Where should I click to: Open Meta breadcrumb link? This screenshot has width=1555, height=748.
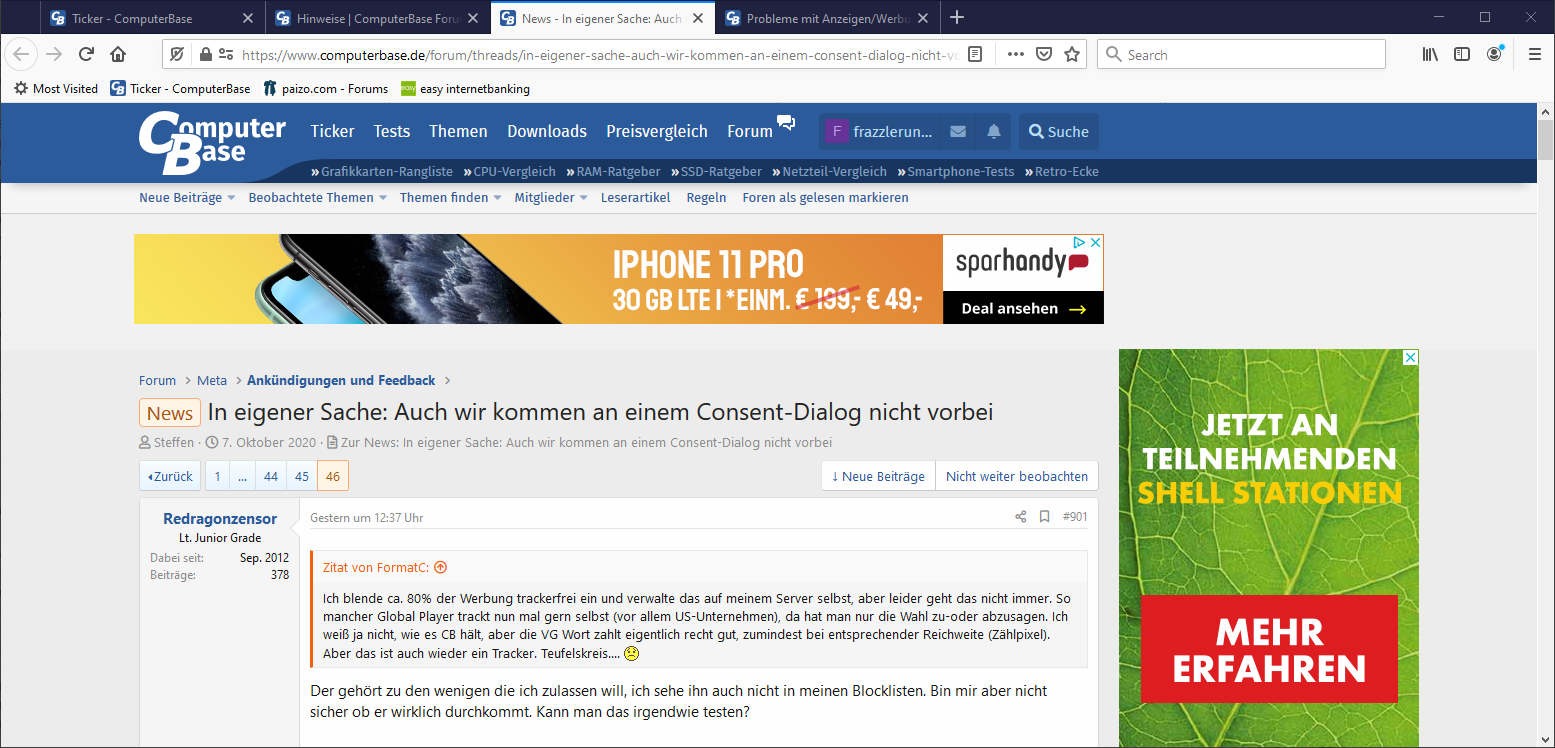tap(212, 381)
